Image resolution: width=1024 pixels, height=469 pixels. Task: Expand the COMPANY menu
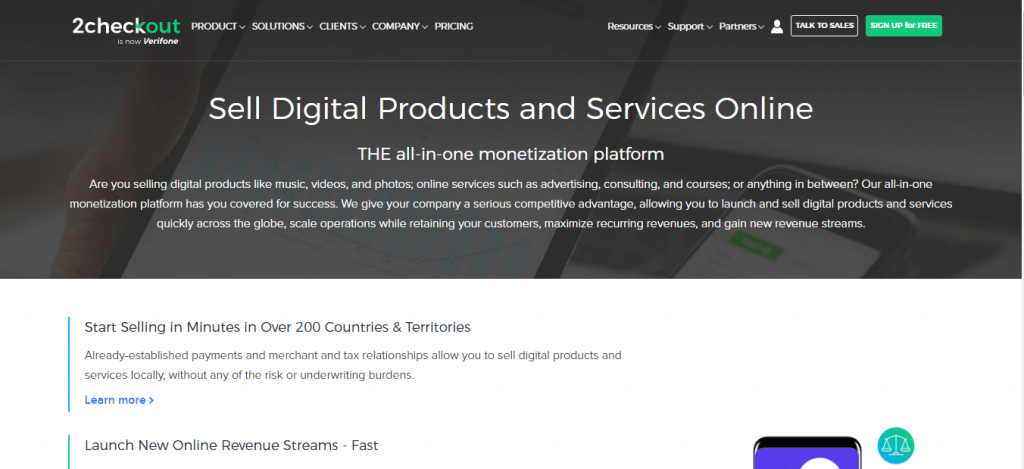tap(400, 27)
